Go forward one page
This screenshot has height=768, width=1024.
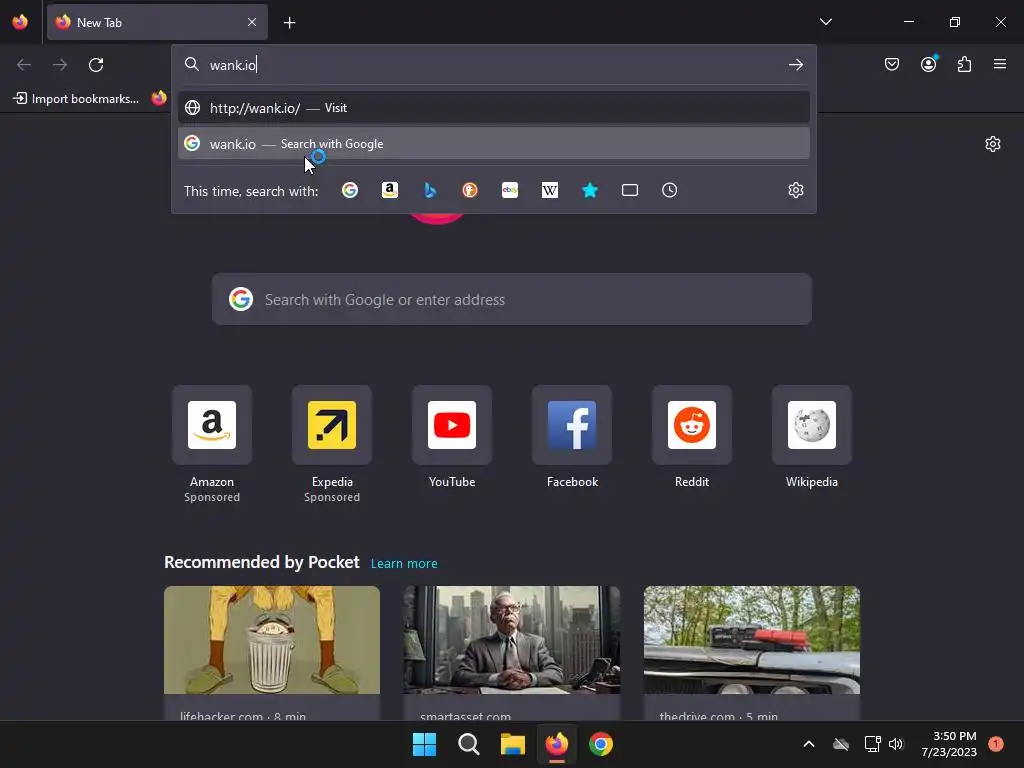[60, 65]
